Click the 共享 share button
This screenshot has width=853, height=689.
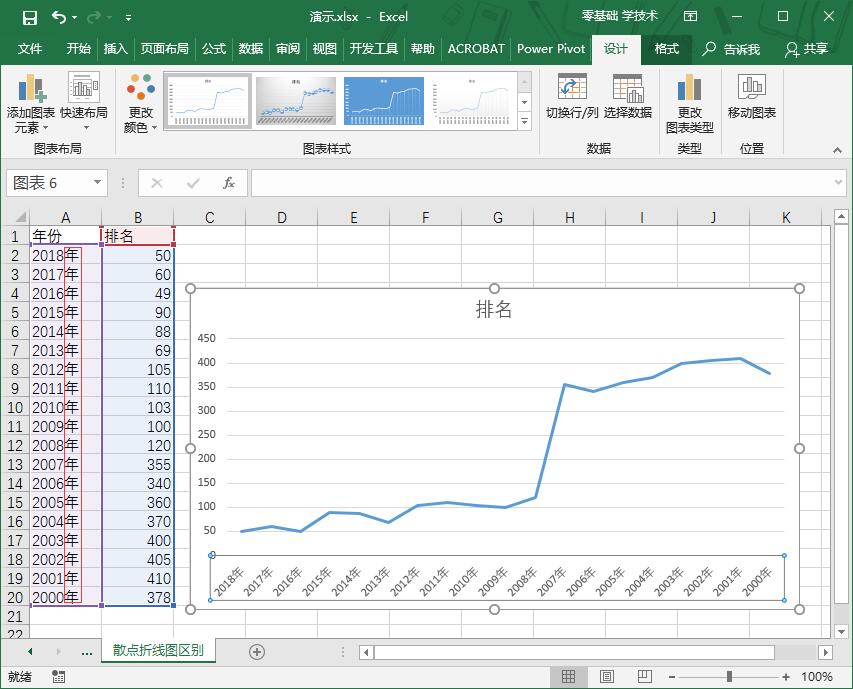click(807, 49)
